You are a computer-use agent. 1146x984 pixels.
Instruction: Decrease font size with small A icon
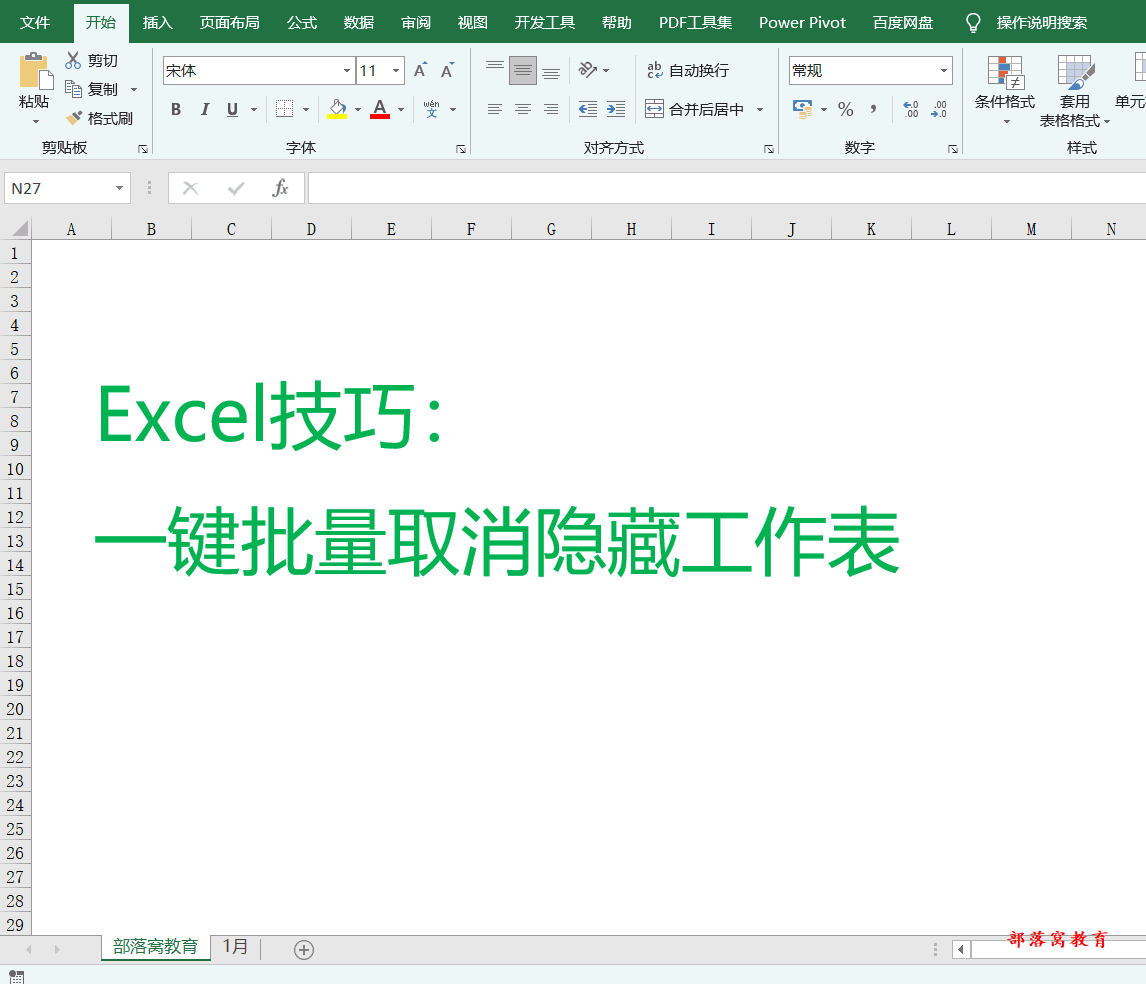447,70
